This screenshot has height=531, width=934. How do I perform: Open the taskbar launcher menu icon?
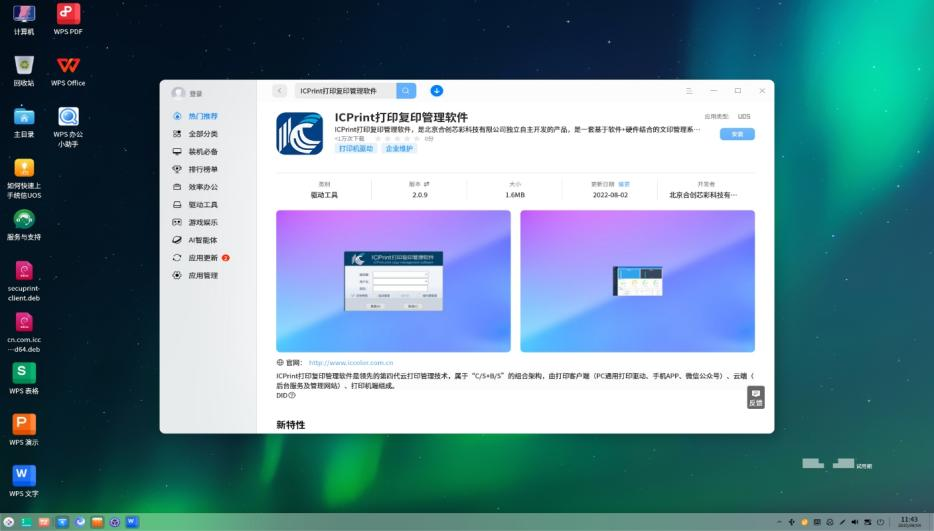10,522
